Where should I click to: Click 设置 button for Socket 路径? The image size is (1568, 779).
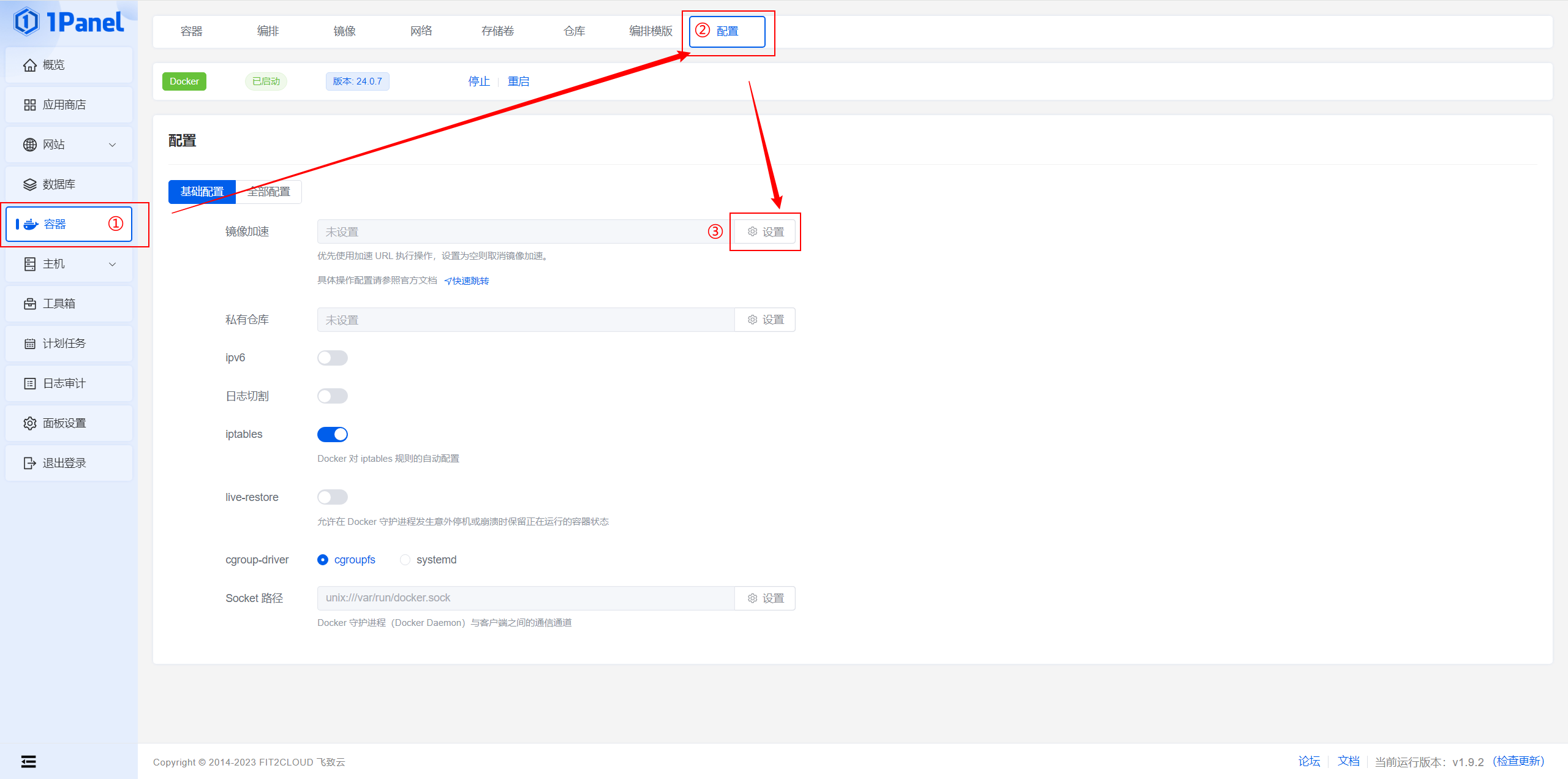pos(765,598)
